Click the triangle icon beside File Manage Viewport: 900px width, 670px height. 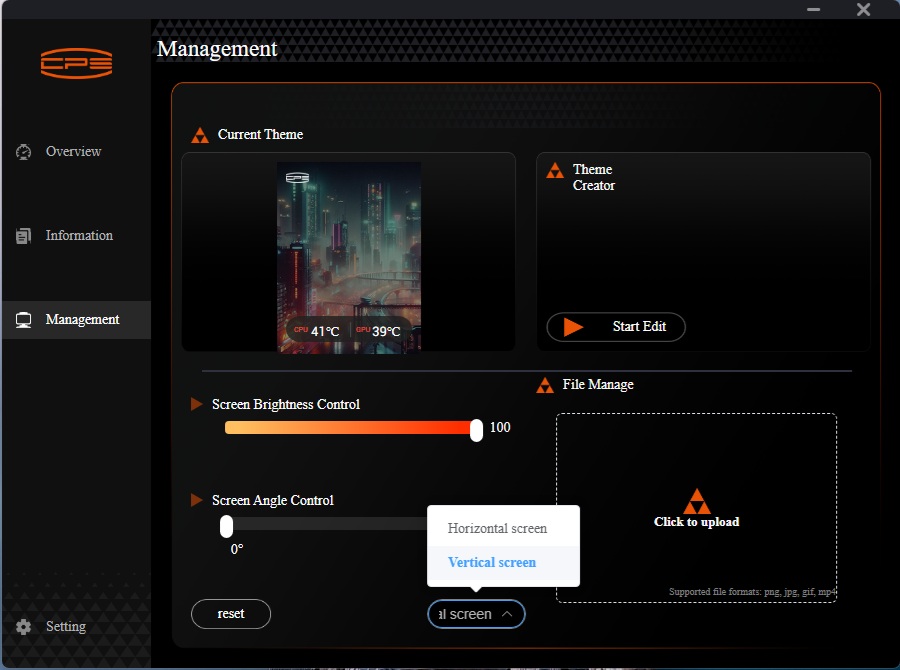[545, 385]
